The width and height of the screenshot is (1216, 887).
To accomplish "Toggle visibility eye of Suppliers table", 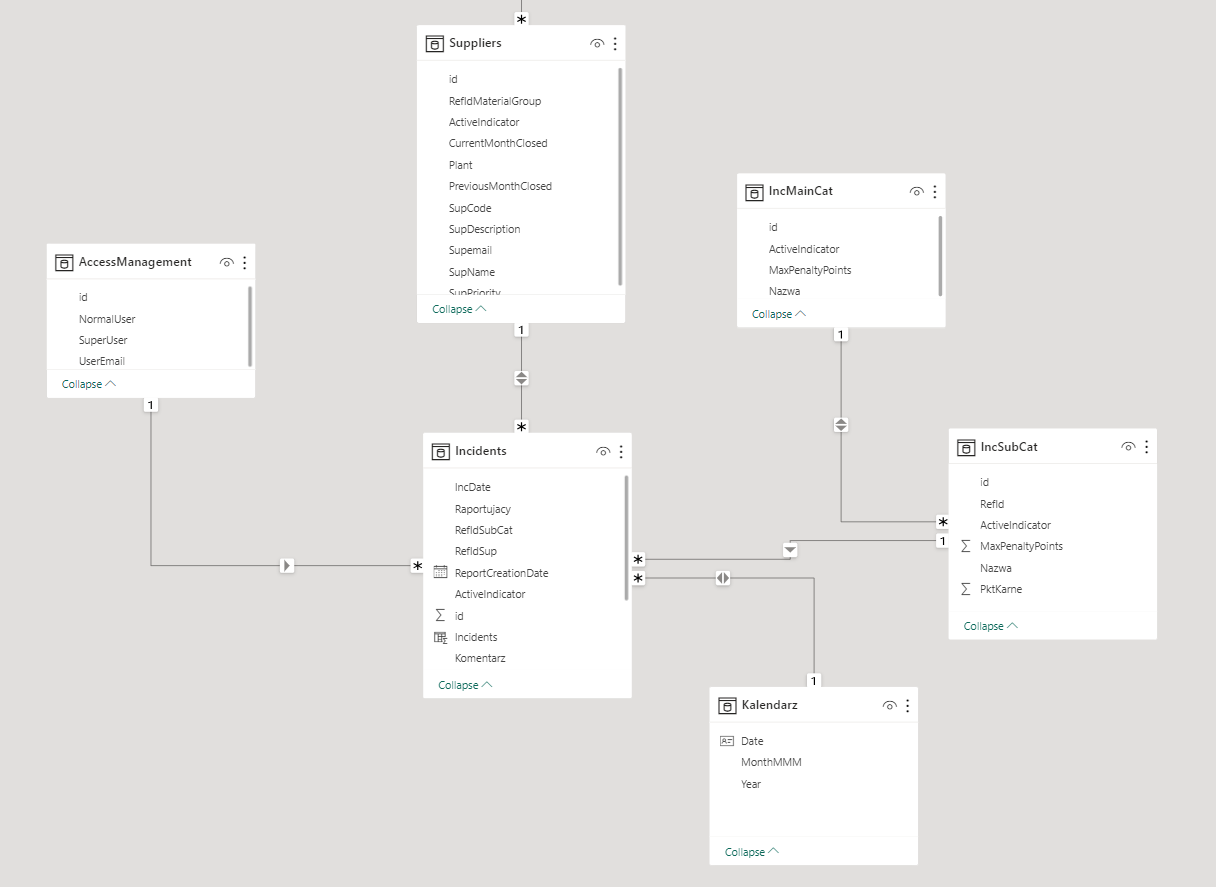I will point(597,44).
